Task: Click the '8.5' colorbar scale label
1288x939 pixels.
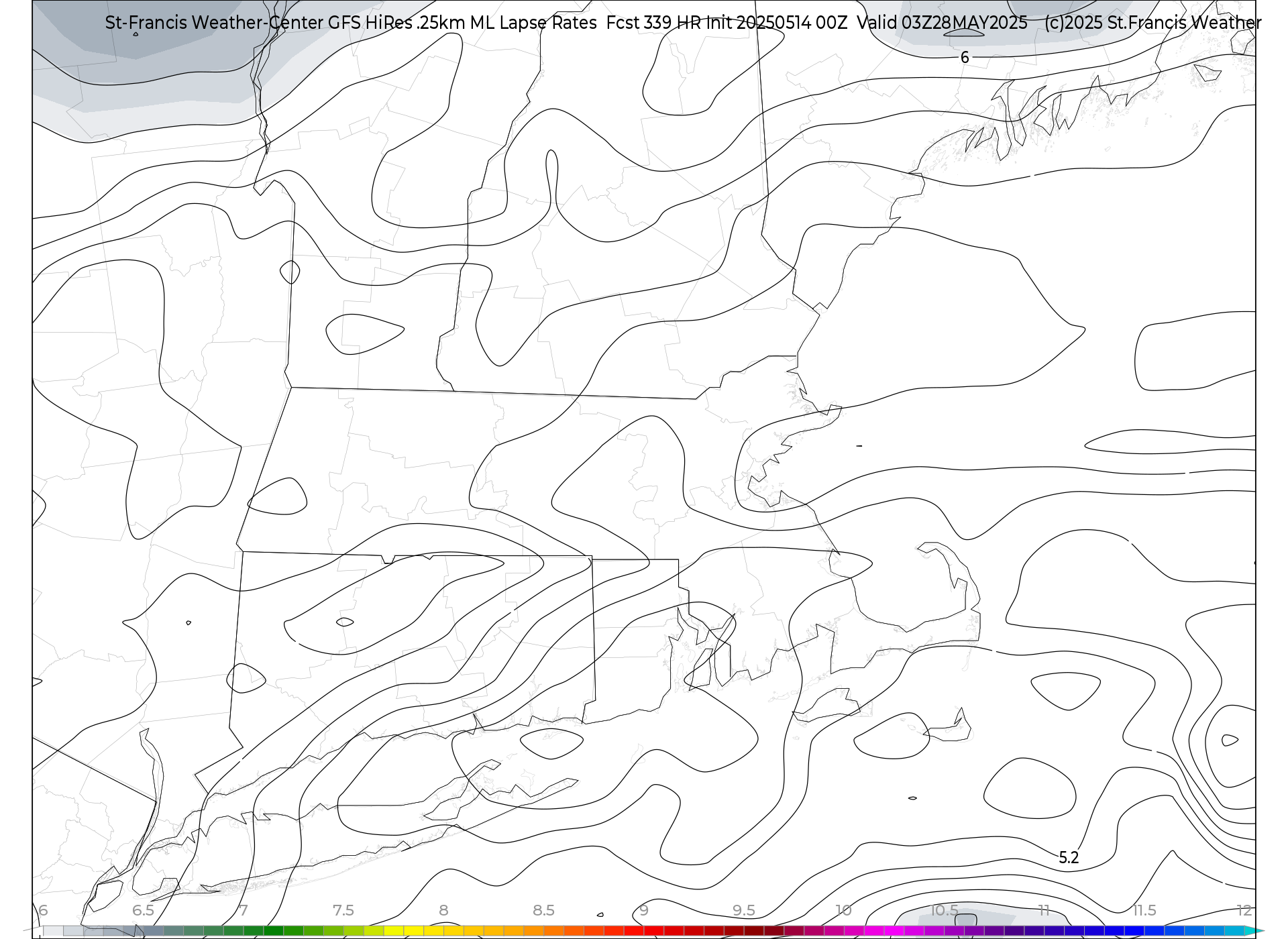Action: click(x=544, y=910)
